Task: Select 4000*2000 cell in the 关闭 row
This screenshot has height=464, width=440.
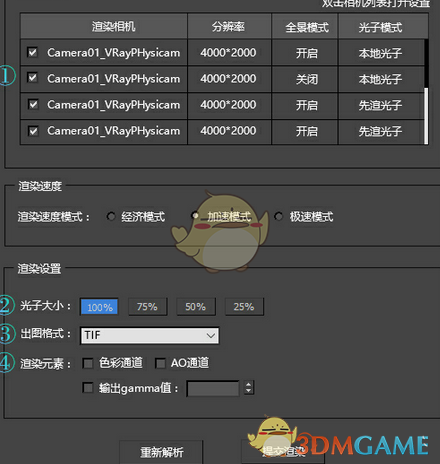Action: pos(229,79)
